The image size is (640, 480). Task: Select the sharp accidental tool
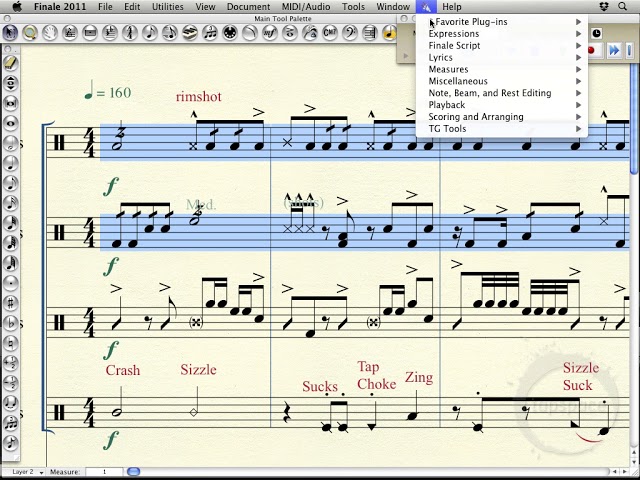coord(11,303)
